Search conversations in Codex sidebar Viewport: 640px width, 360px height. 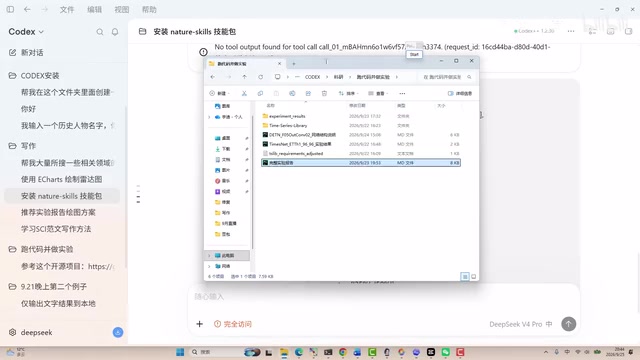pos(100,32)
